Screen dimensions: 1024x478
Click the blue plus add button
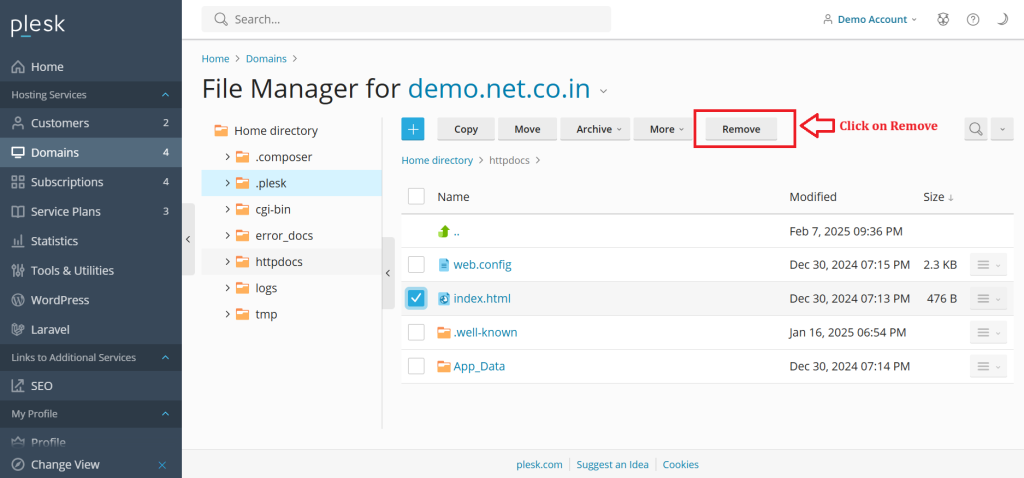[413, 129]
